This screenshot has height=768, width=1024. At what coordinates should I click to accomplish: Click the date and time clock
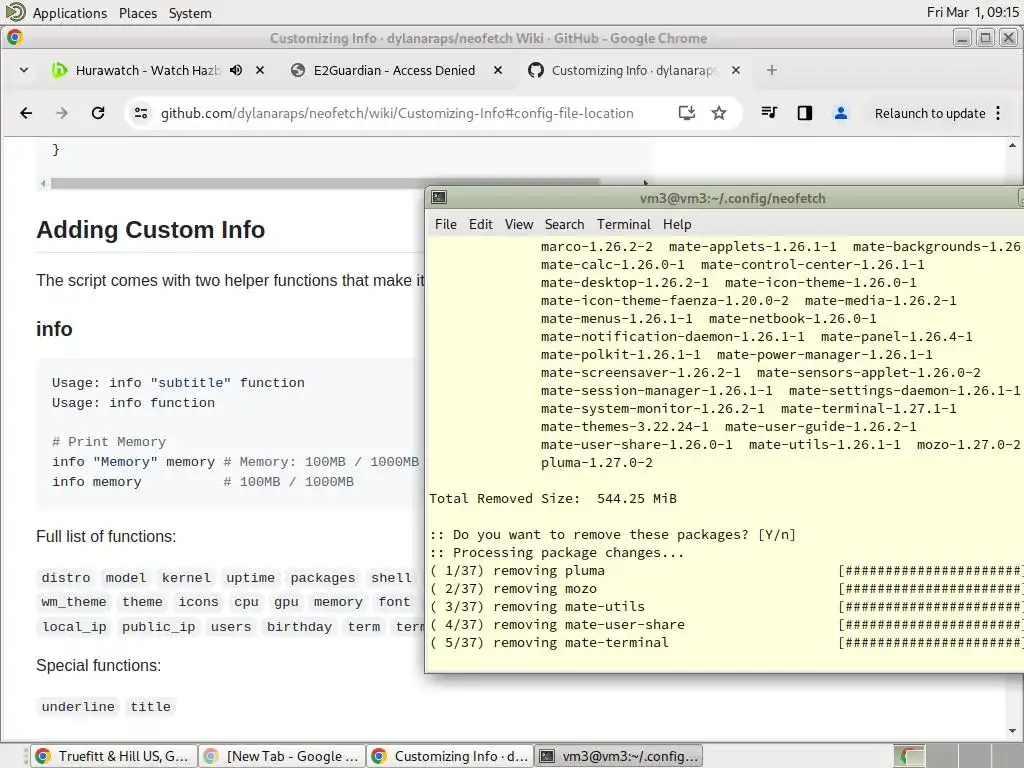[972, 12]
